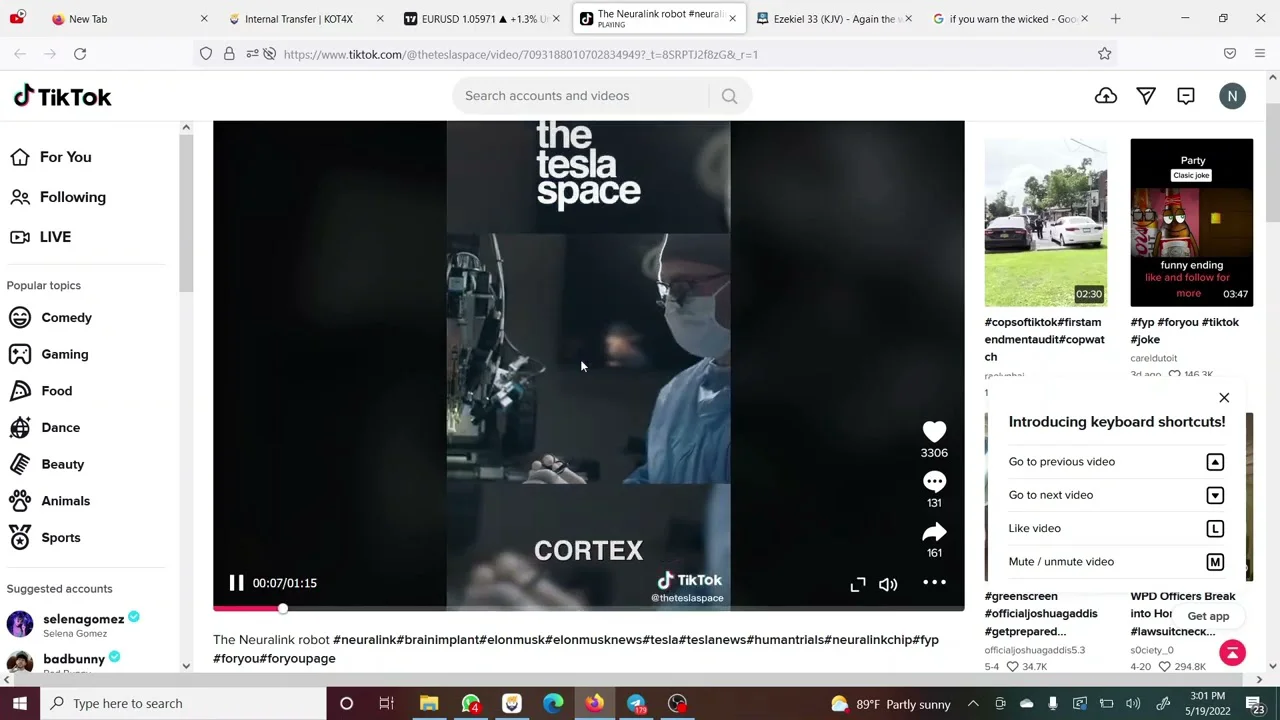This screenshot has height=720, width=1280.
Task: Click the site security padlock icon
Action: pyautogui.click(x=229, y=54)
